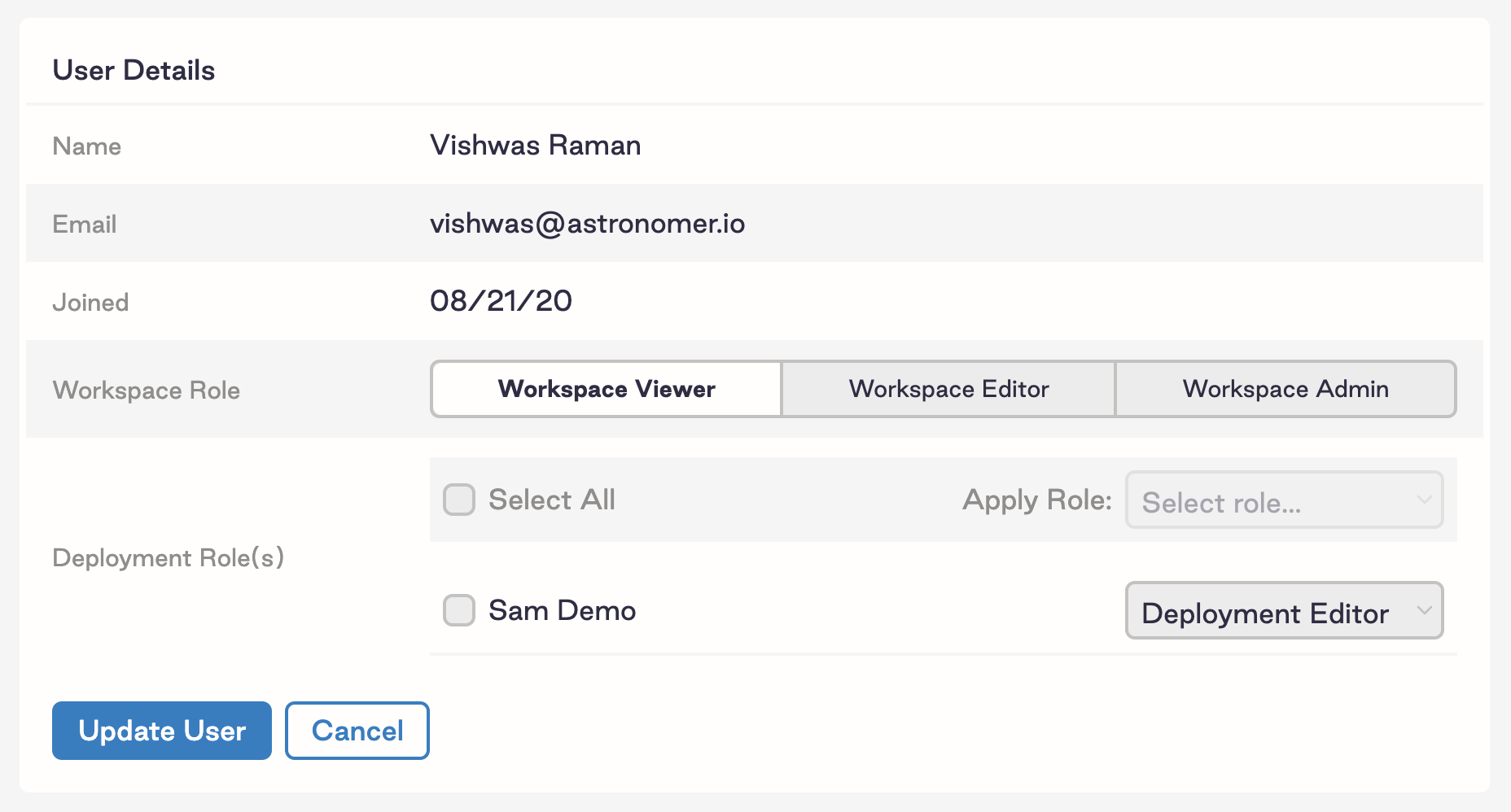The width and height of the screenshot is (1511, 812).
Task: Choose the Workspace Admin role
Action: coord(1285,389)
